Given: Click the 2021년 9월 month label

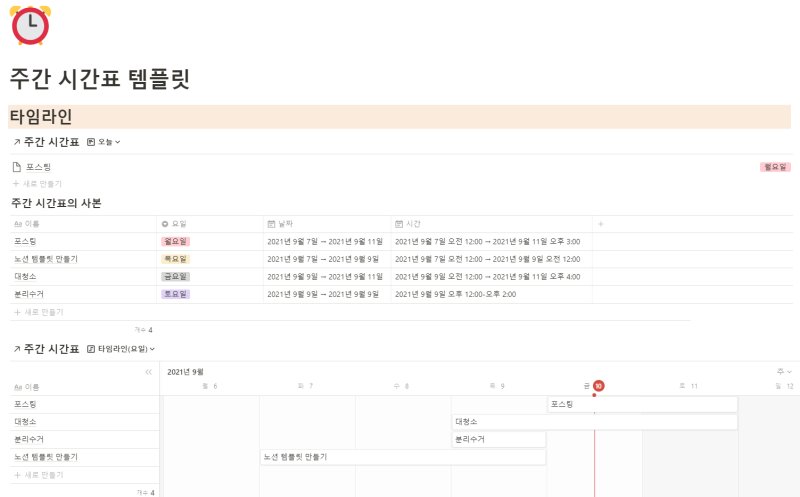Looking at the screenshot, I should [x=185, y=372].
